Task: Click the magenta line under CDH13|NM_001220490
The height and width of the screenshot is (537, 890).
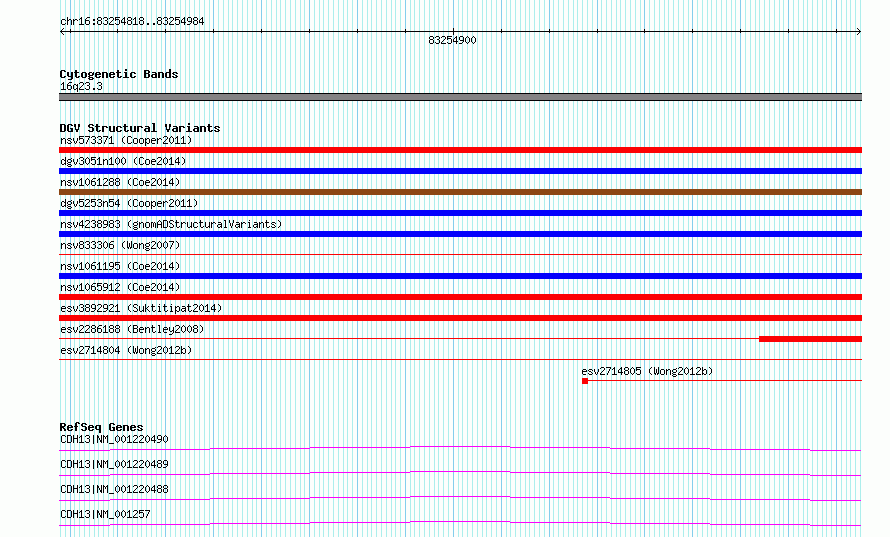Action: click(x=460, y=448)
